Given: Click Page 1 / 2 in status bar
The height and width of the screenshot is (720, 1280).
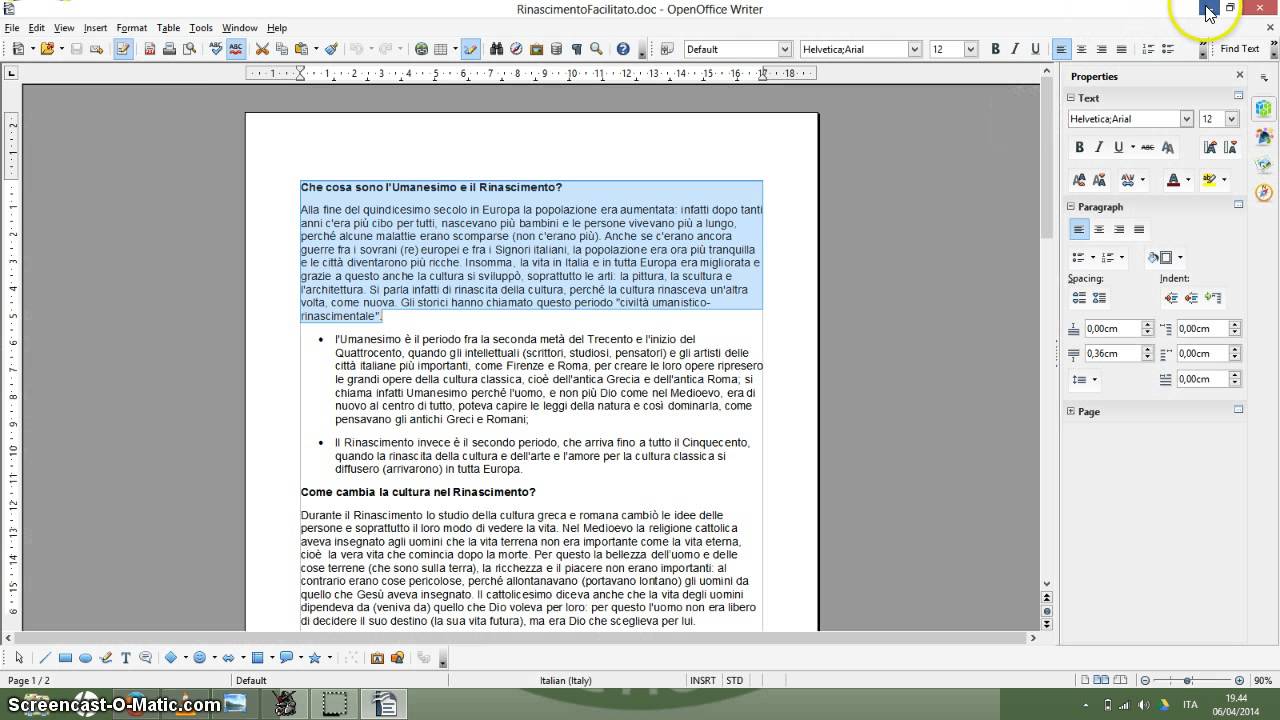Looking at the screenshot, I should tap(29, 681).
